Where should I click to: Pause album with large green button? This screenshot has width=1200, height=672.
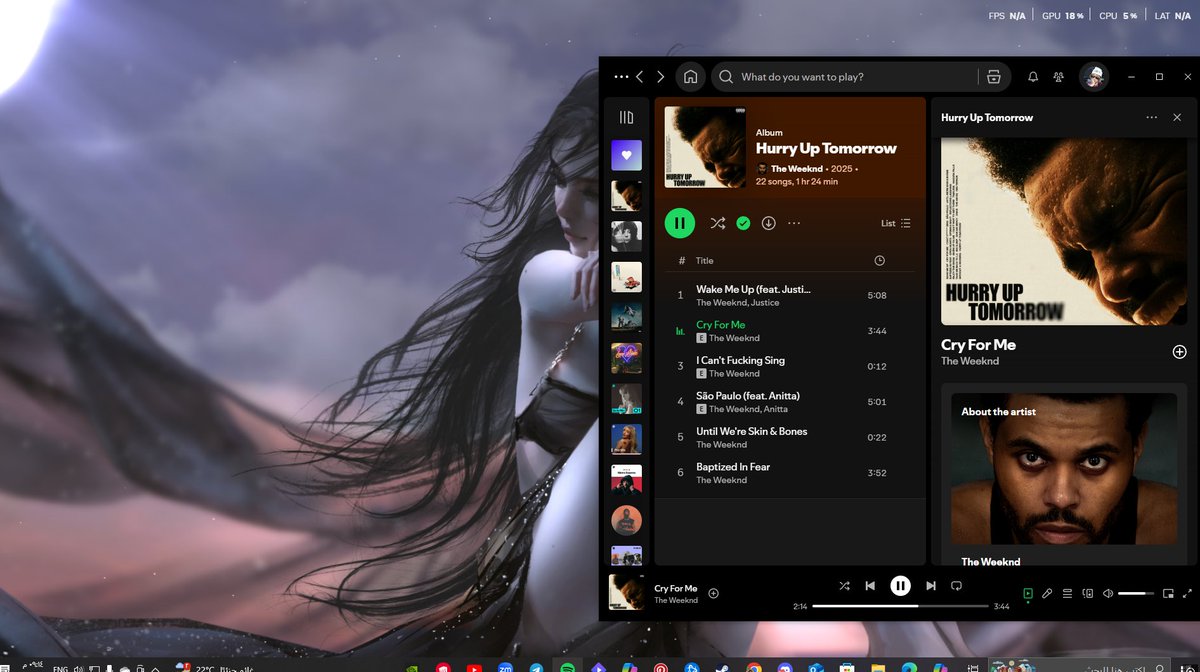tap(680, 223)
